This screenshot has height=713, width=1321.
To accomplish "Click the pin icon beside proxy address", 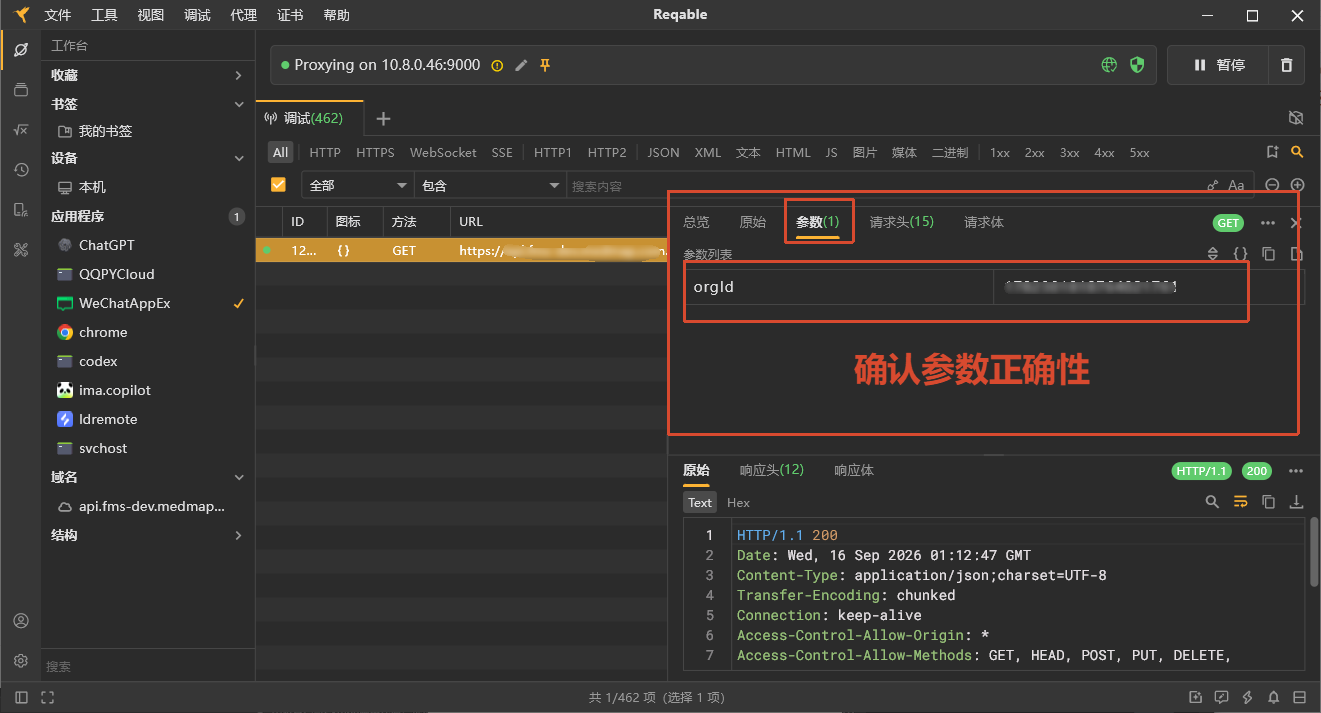I will (545, 65).
